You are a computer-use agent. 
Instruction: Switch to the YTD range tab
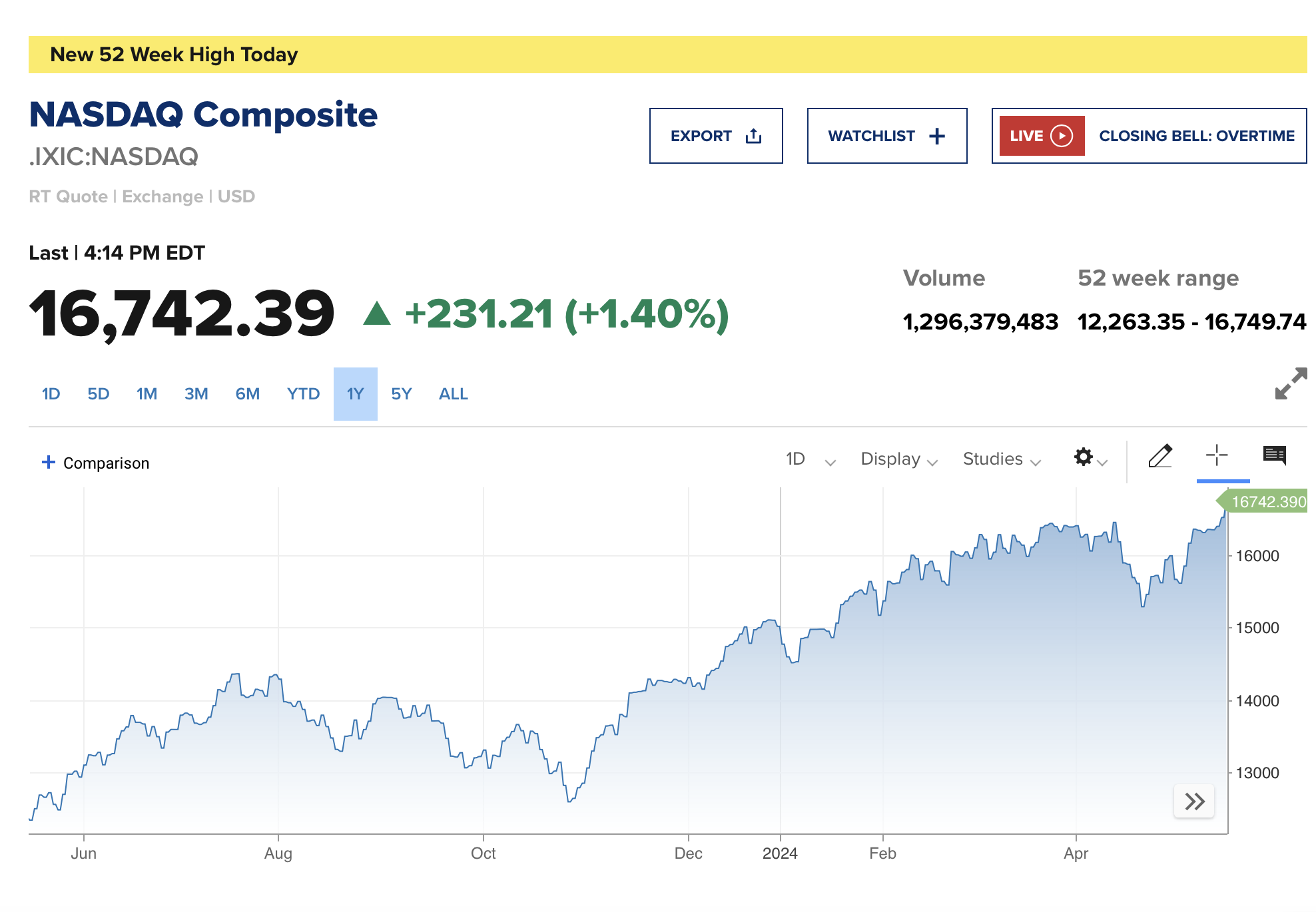[303, 394]
